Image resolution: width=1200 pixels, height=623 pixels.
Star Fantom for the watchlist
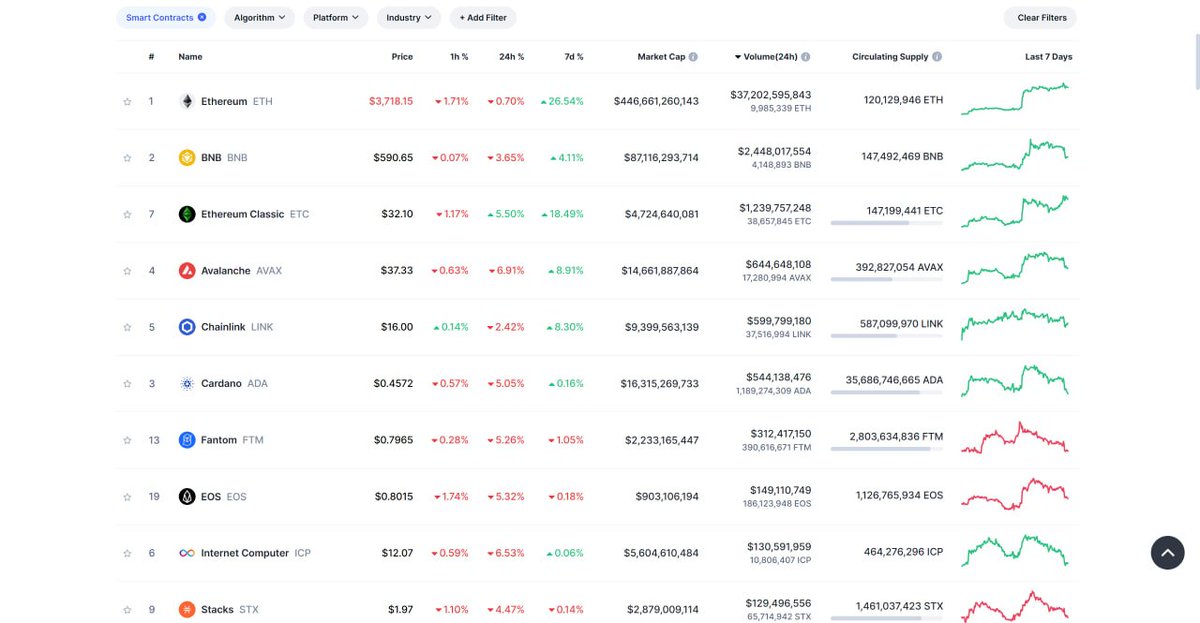(x=127, y=440)
